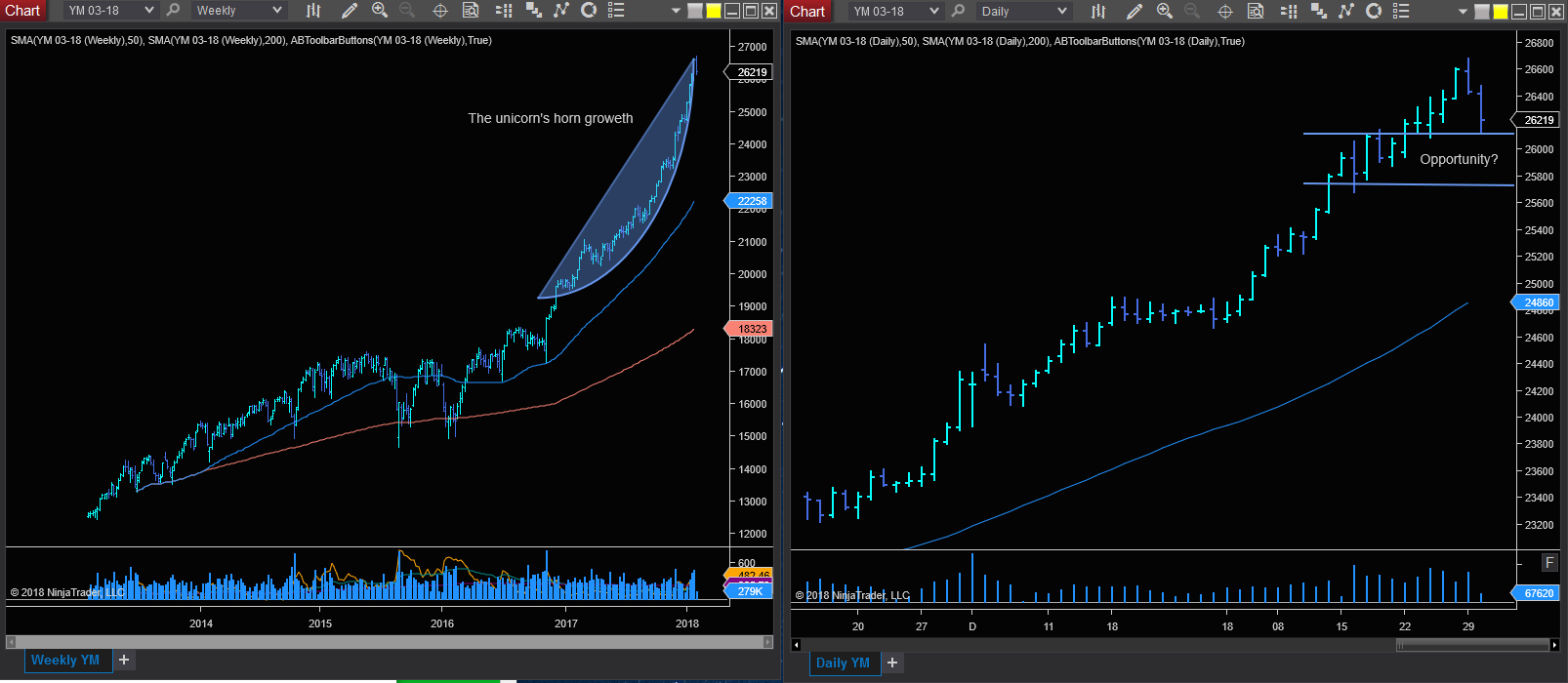Add new tab next to Daily YM
Screen dimensions: 1568x683
click(891, 663)
